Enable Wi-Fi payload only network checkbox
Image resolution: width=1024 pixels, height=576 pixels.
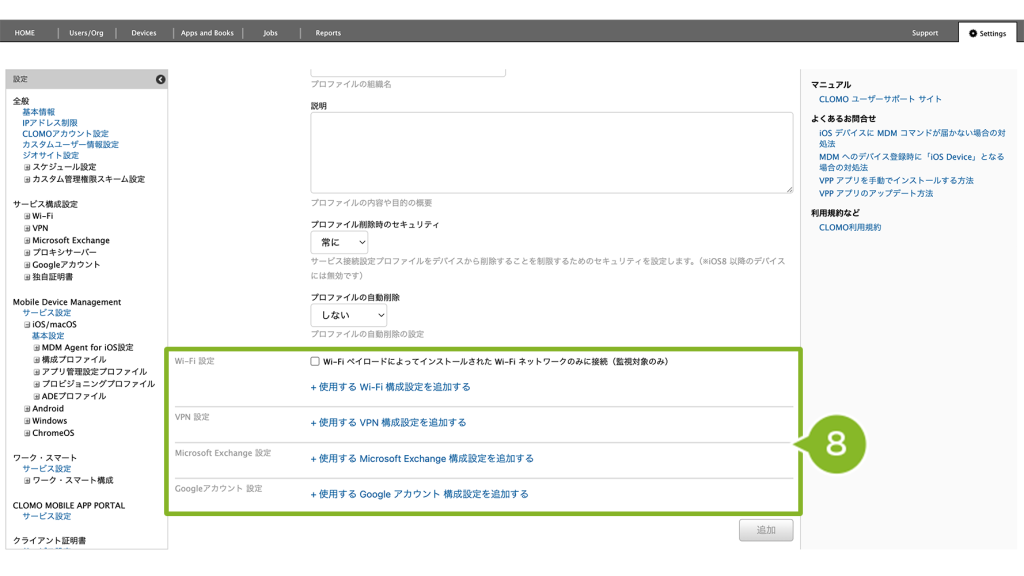(x=315, y=362)
